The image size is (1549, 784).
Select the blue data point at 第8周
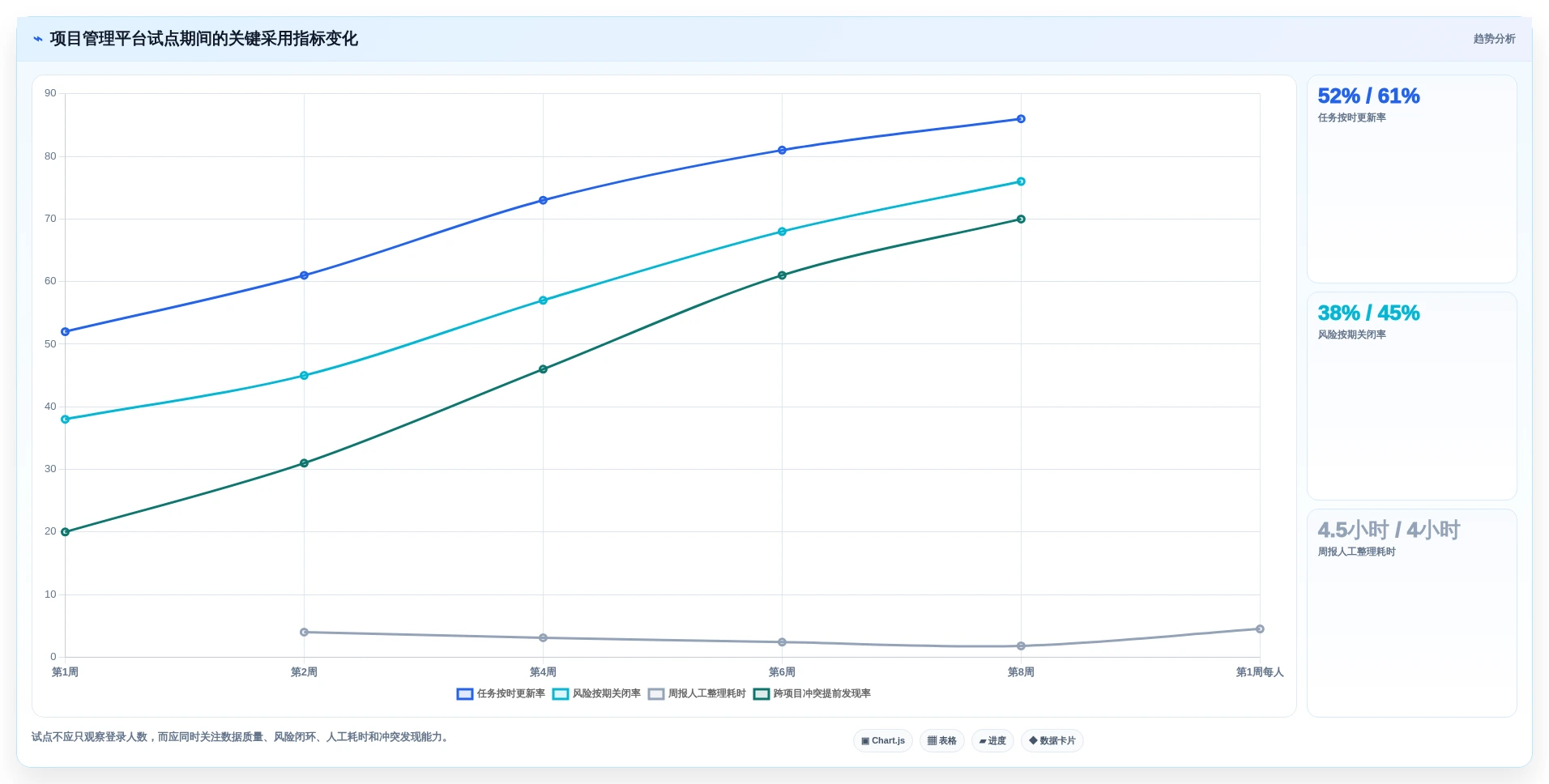click(x=1021, y=119)
